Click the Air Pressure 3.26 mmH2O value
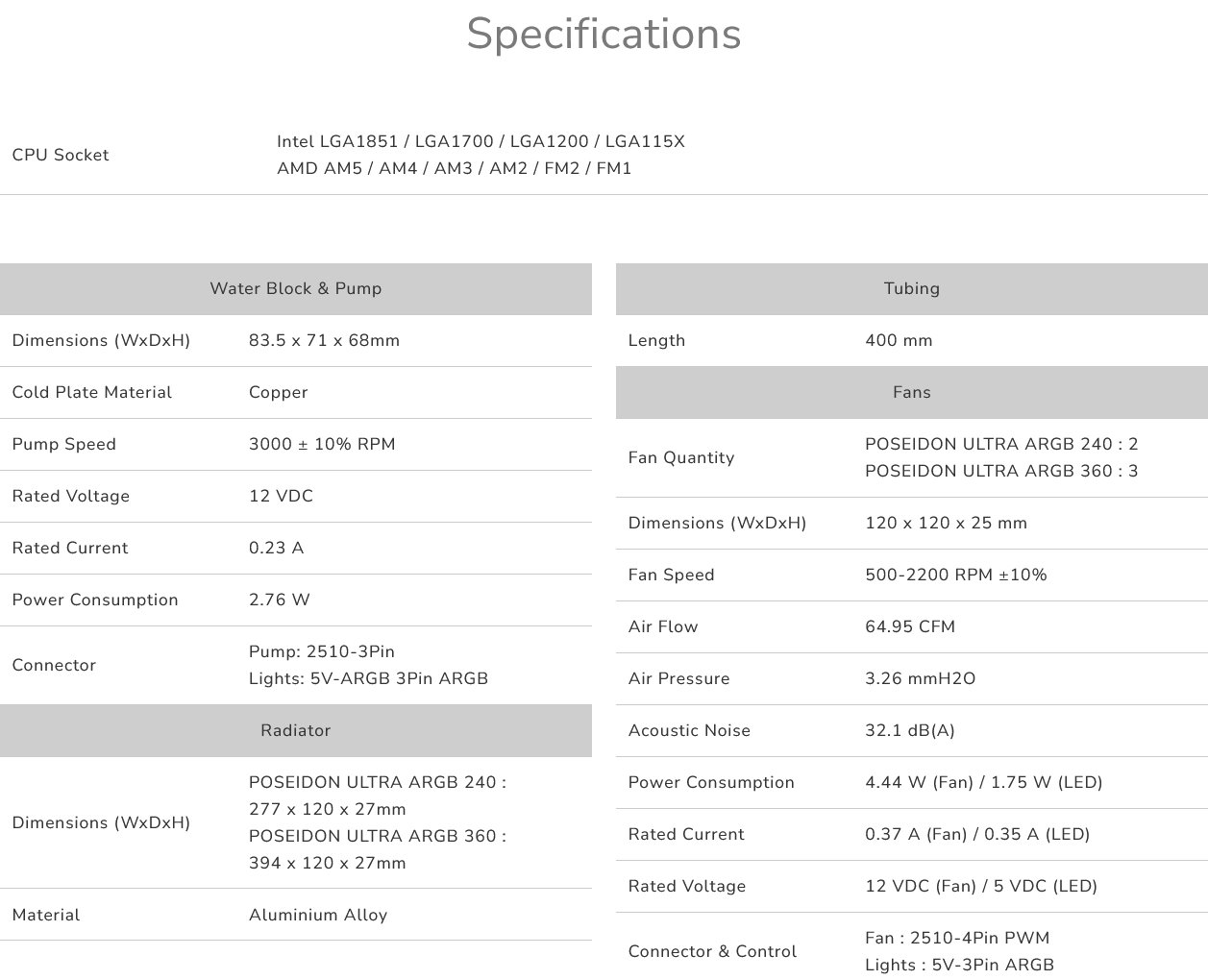The image size is (1208, 980). click(x=920, y=678)
